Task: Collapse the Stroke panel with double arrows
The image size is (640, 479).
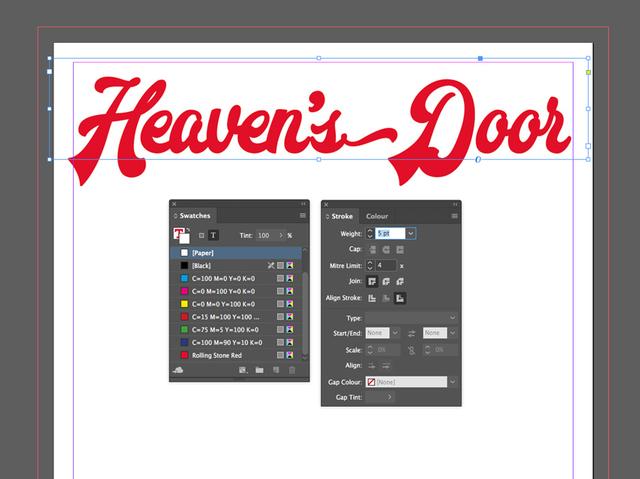Action: (455, 204)
